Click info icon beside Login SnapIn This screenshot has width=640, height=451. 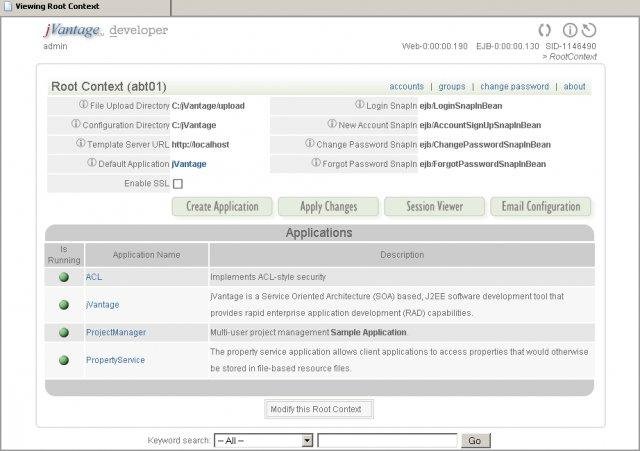click(x=360, y=105)
